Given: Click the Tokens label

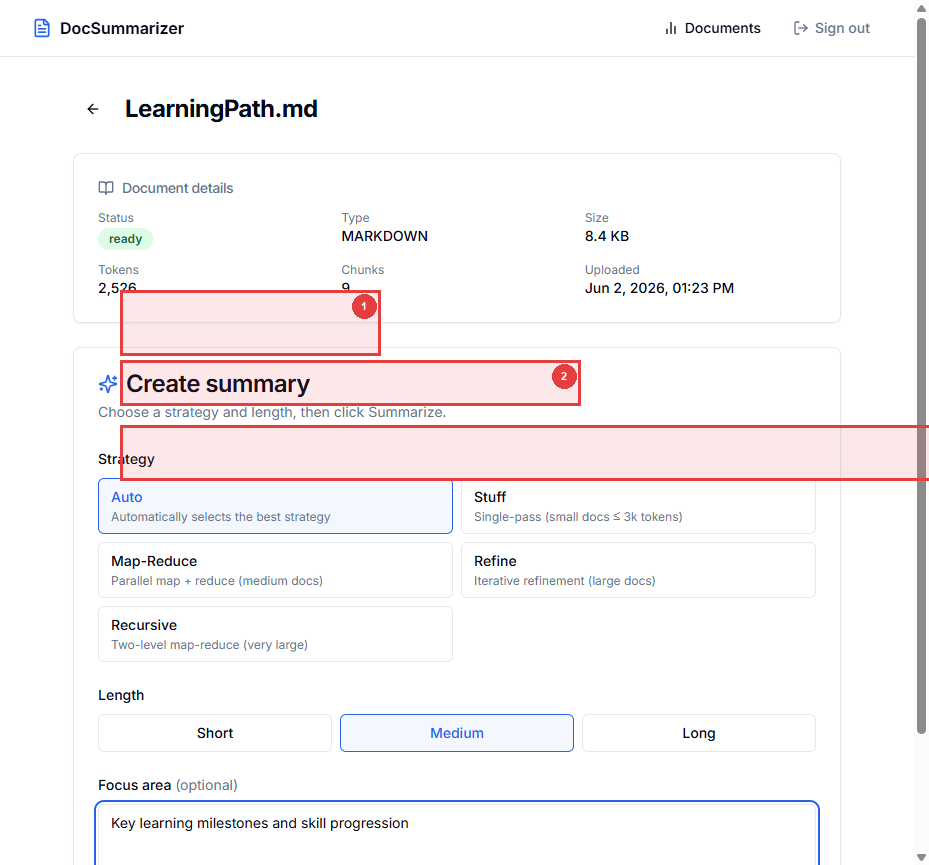Looking at the screenshot, I should 118,270.
